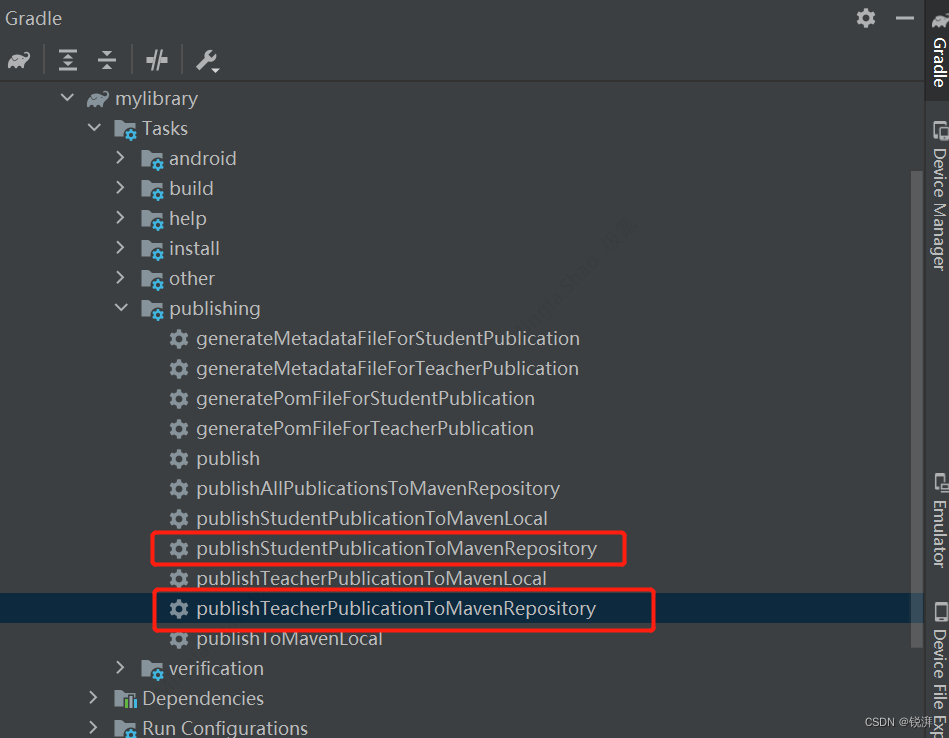Select publishTeacherPublicationToMavenLocal task
949x738 pixels.
point(372,578)
